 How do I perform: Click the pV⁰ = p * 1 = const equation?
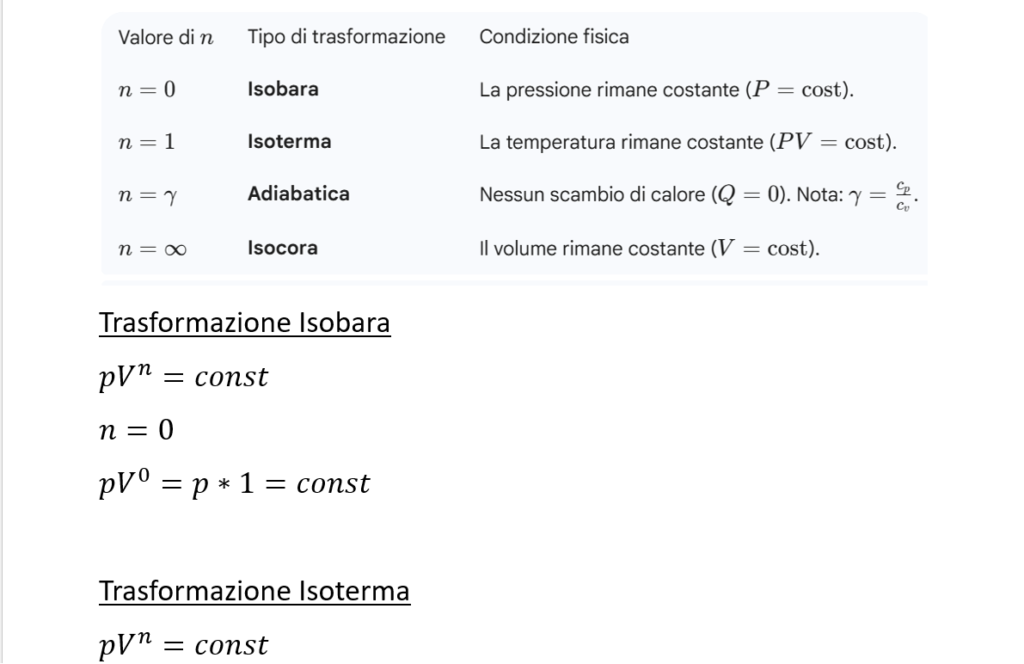click(x=234, y=483)
